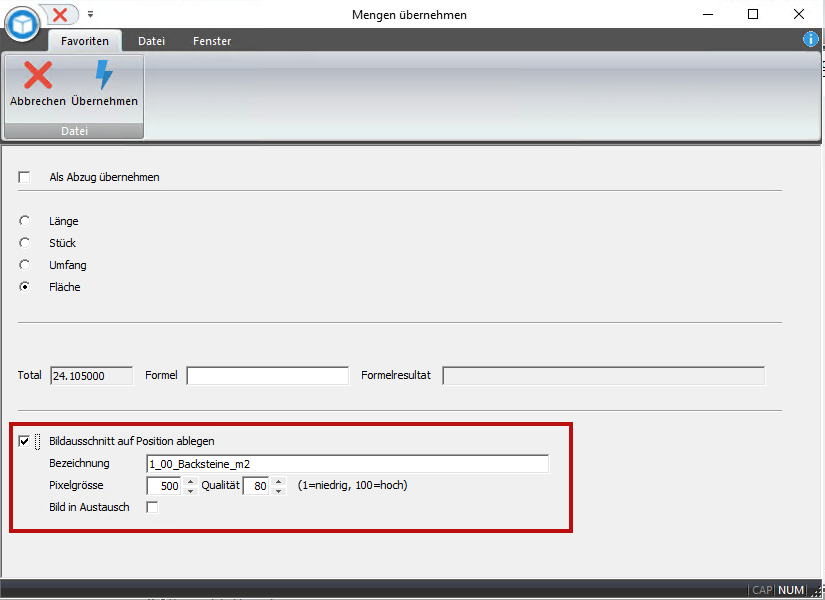Uncheck Bildausschnitt auf Position ablegen
Image resolution: width=825 pixels, height=600 pixels.
[25, 441]
